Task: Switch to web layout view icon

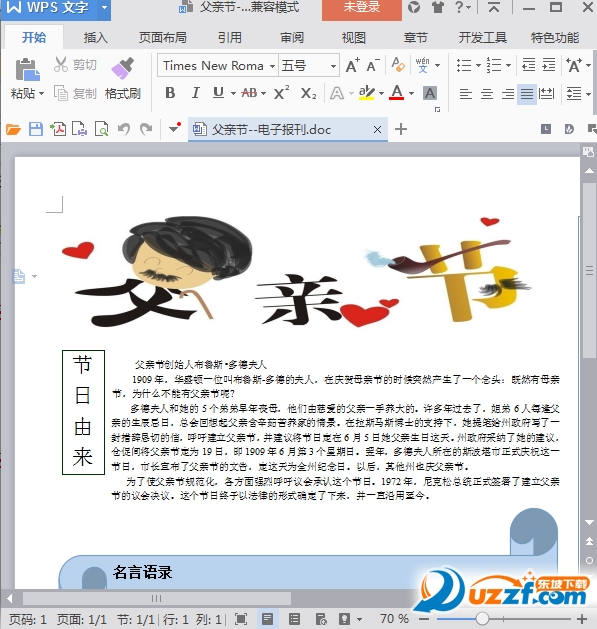Action: tap(321, 619)
